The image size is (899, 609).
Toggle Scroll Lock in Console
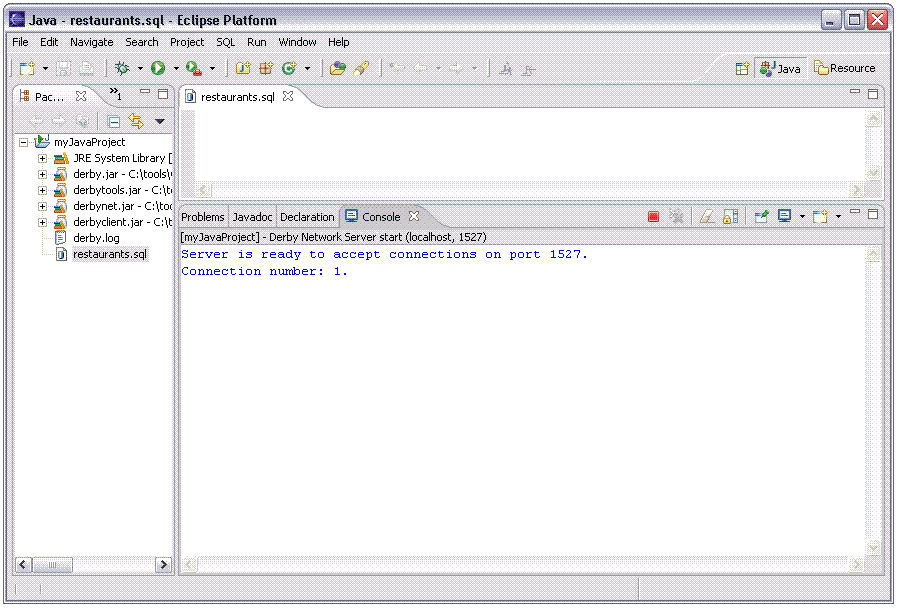(x=731, y=217)
